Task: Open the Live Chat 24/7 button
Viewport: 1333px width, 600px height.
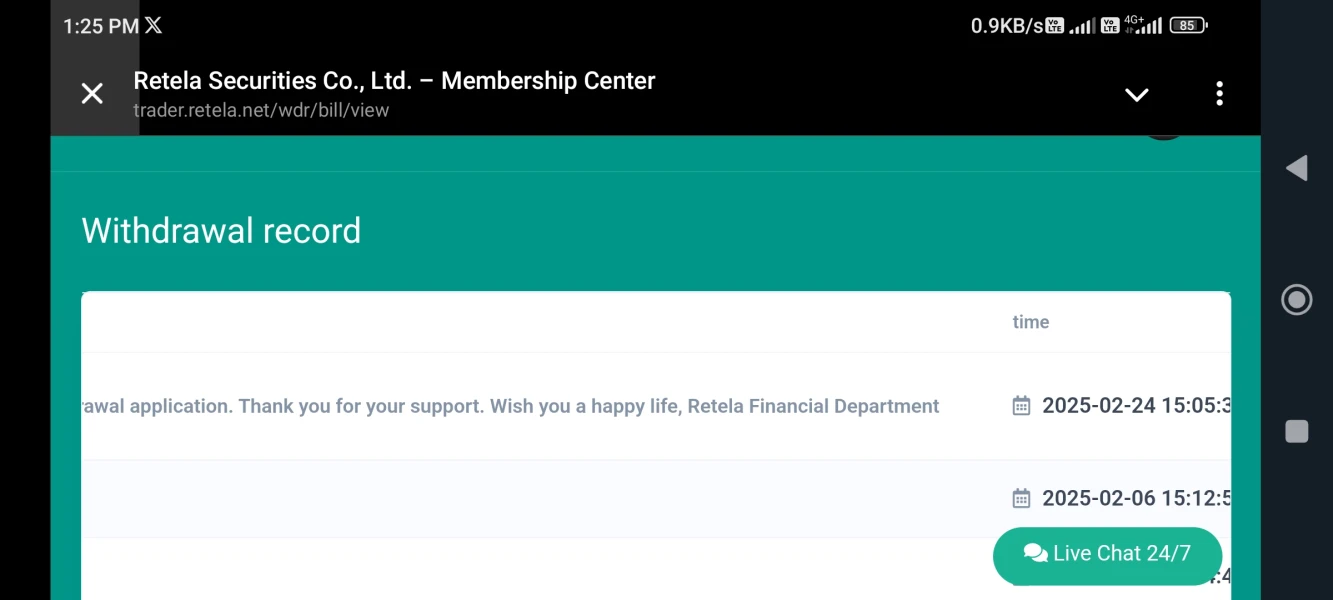Action: [1107, 554]
